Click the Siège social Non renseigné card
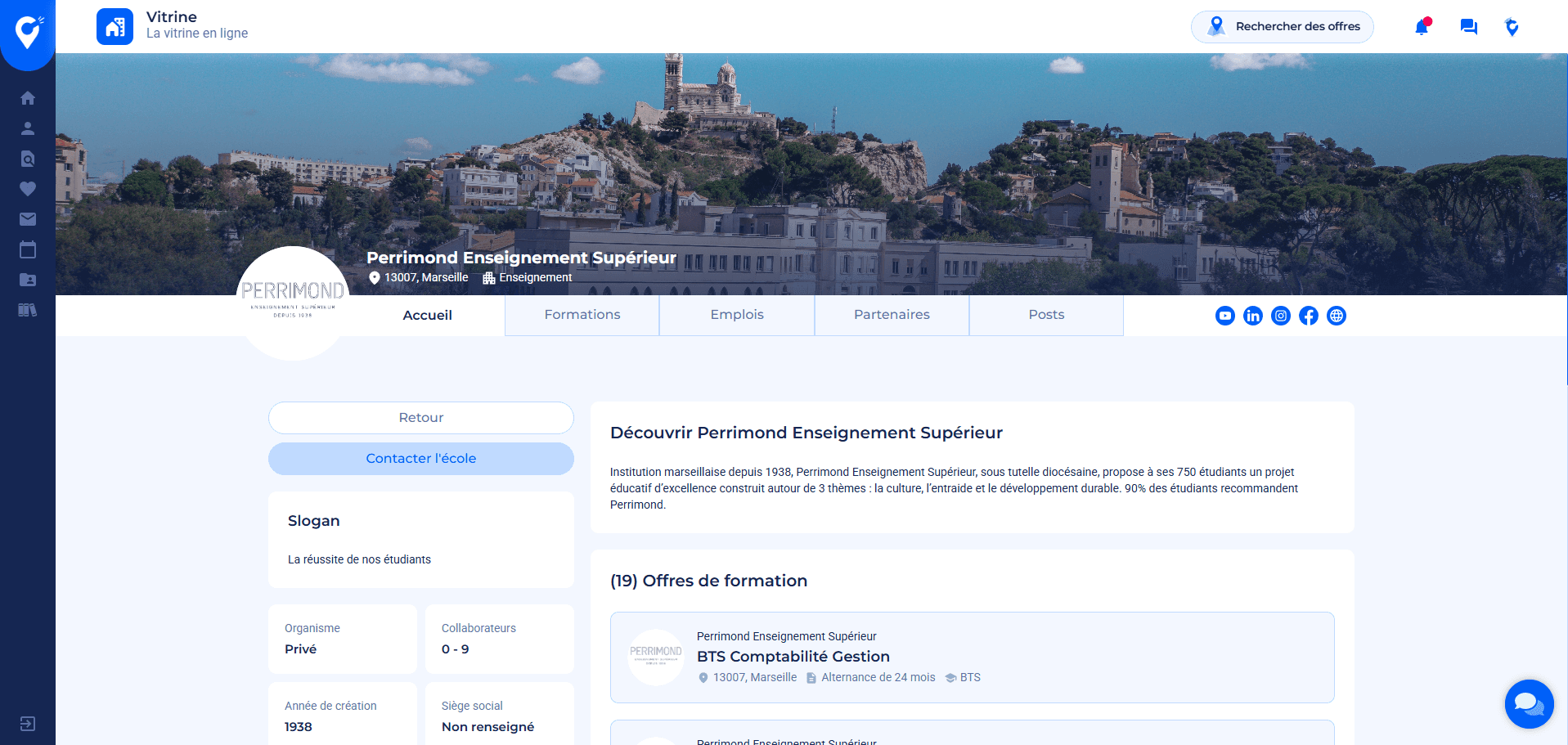The height and width of the screenshot is (745, 1568). point(500,714)
